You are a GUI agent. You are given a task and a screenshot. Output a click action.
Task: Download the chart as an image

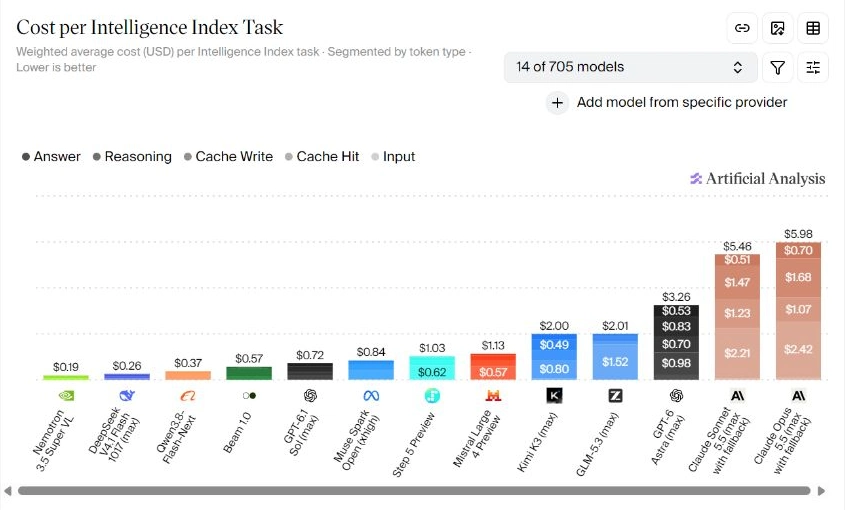(778, 28)
